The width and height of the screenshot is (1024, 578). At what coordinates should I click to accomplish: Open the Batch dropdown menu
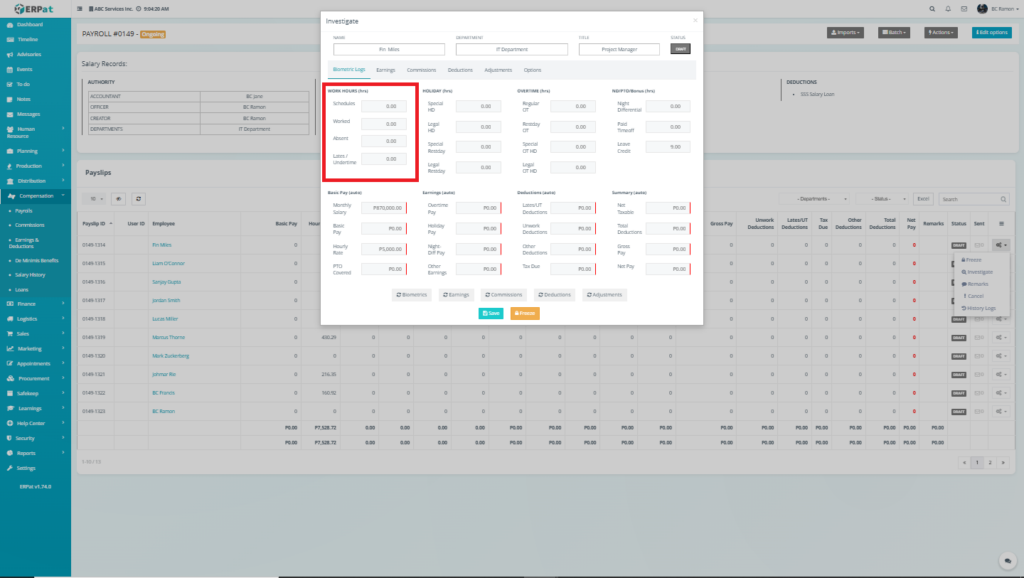(x=894, y=32)
